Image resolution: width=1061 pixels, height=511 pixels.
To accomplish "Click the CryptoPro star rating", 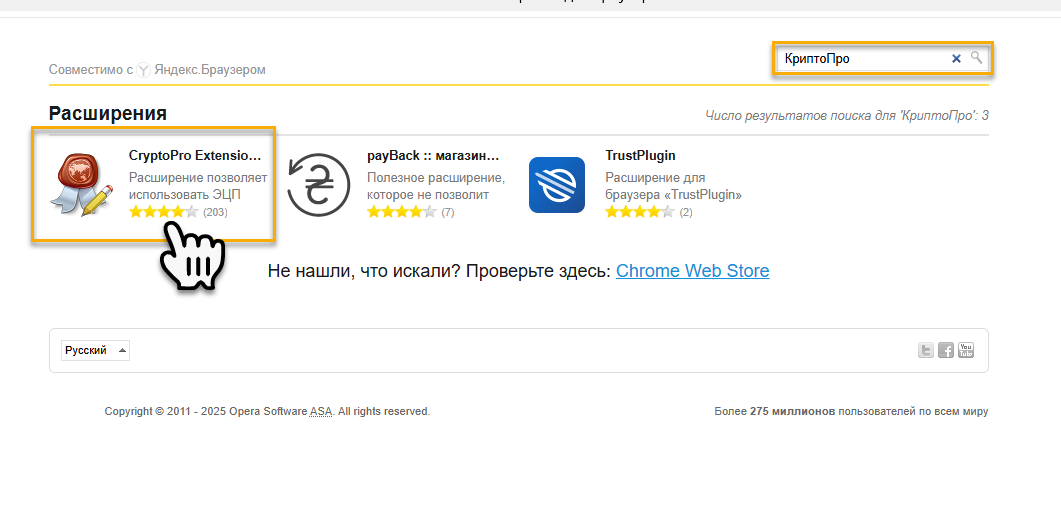I will coord(163,212).
